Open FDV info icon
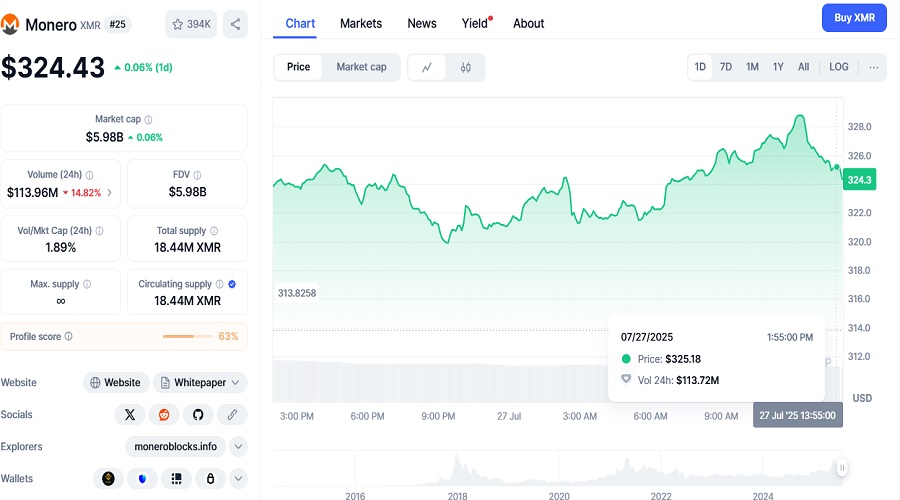The height and width of the screenshot is (500, 900). [x=197, y=175]
